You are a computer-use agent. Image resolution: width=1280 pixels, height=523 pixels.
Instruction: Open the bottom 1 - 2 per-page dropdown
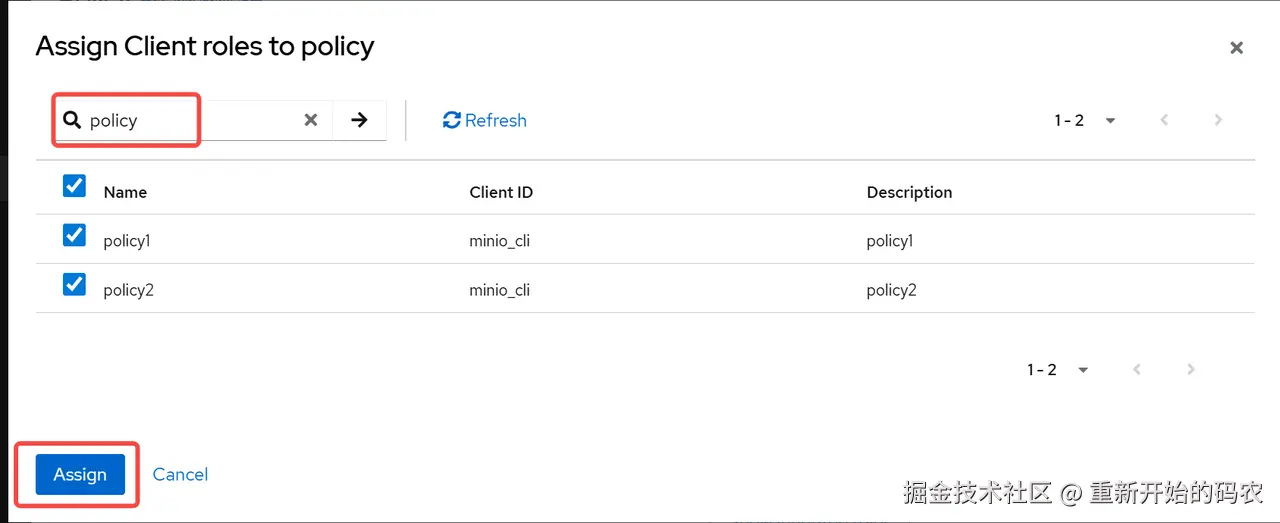tap(1058, 370)
